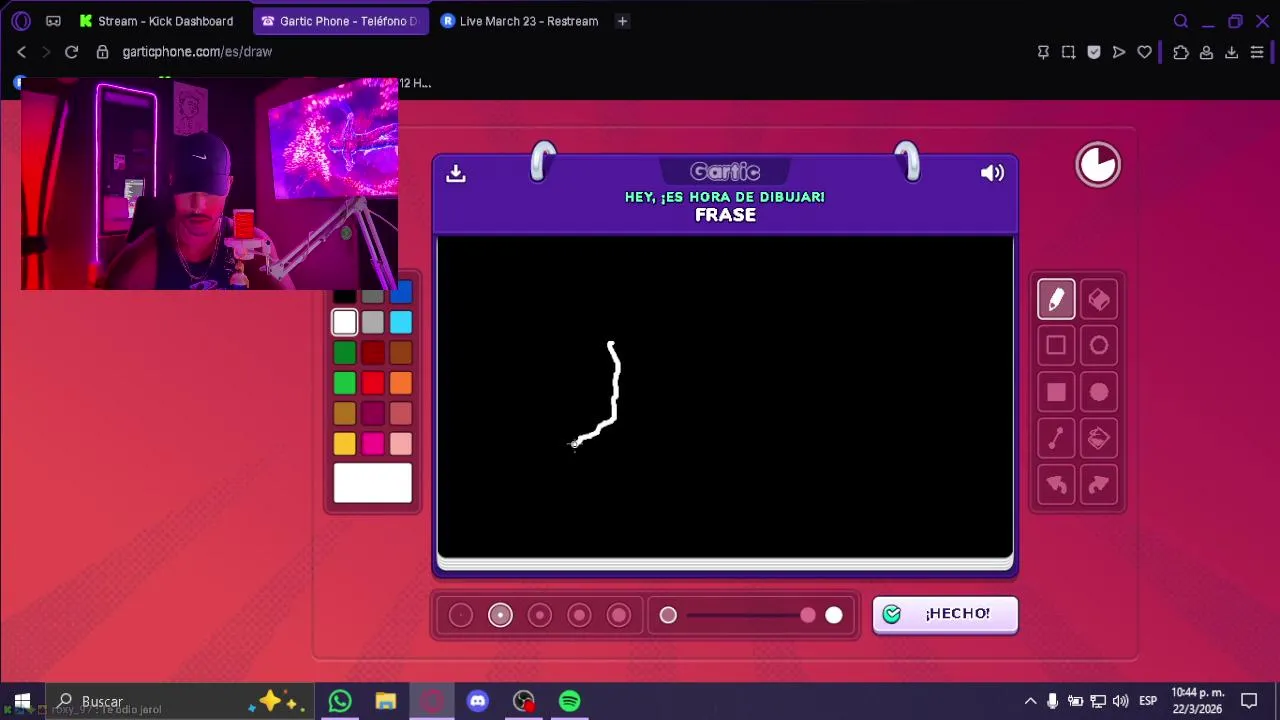This screenshot has height=720, width=1280.
Task: Click the round timer clock icon
Action: [1098, 165]
